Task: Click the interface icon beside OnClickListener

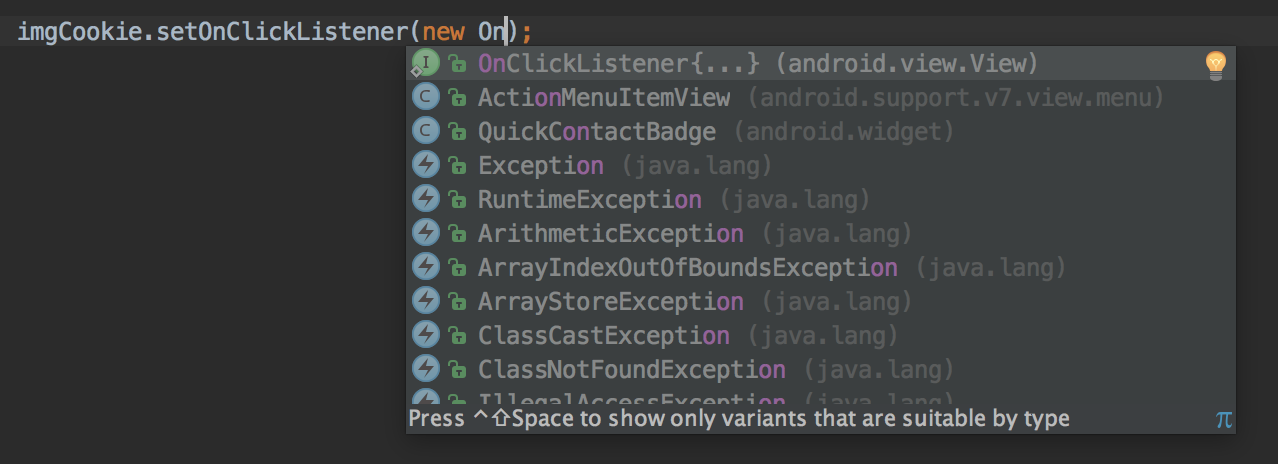Action: coord(426,64)
